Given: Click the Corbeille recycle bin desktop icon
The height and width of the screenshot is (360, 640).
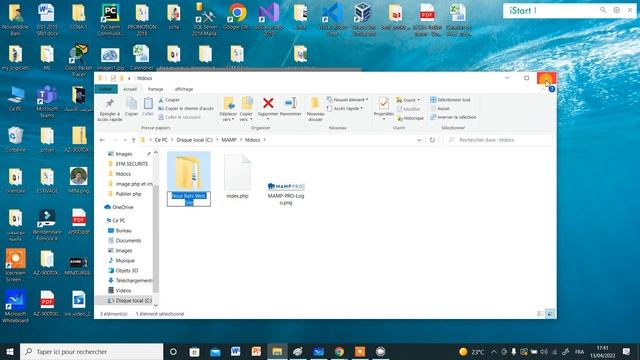Looking at the screenshot, I should tap(16, 139).
